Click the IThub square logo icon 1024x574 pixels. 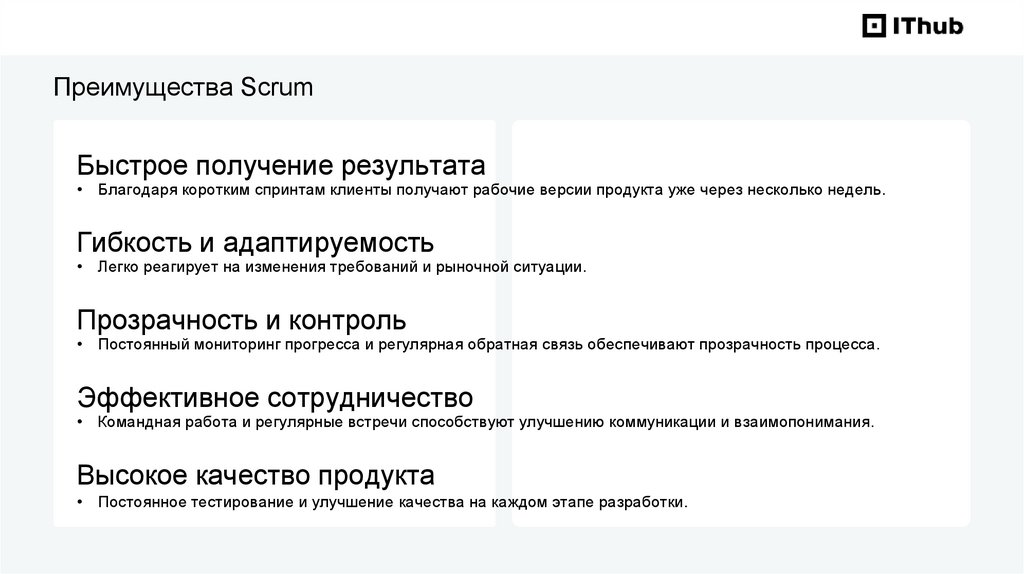[874, 26]
